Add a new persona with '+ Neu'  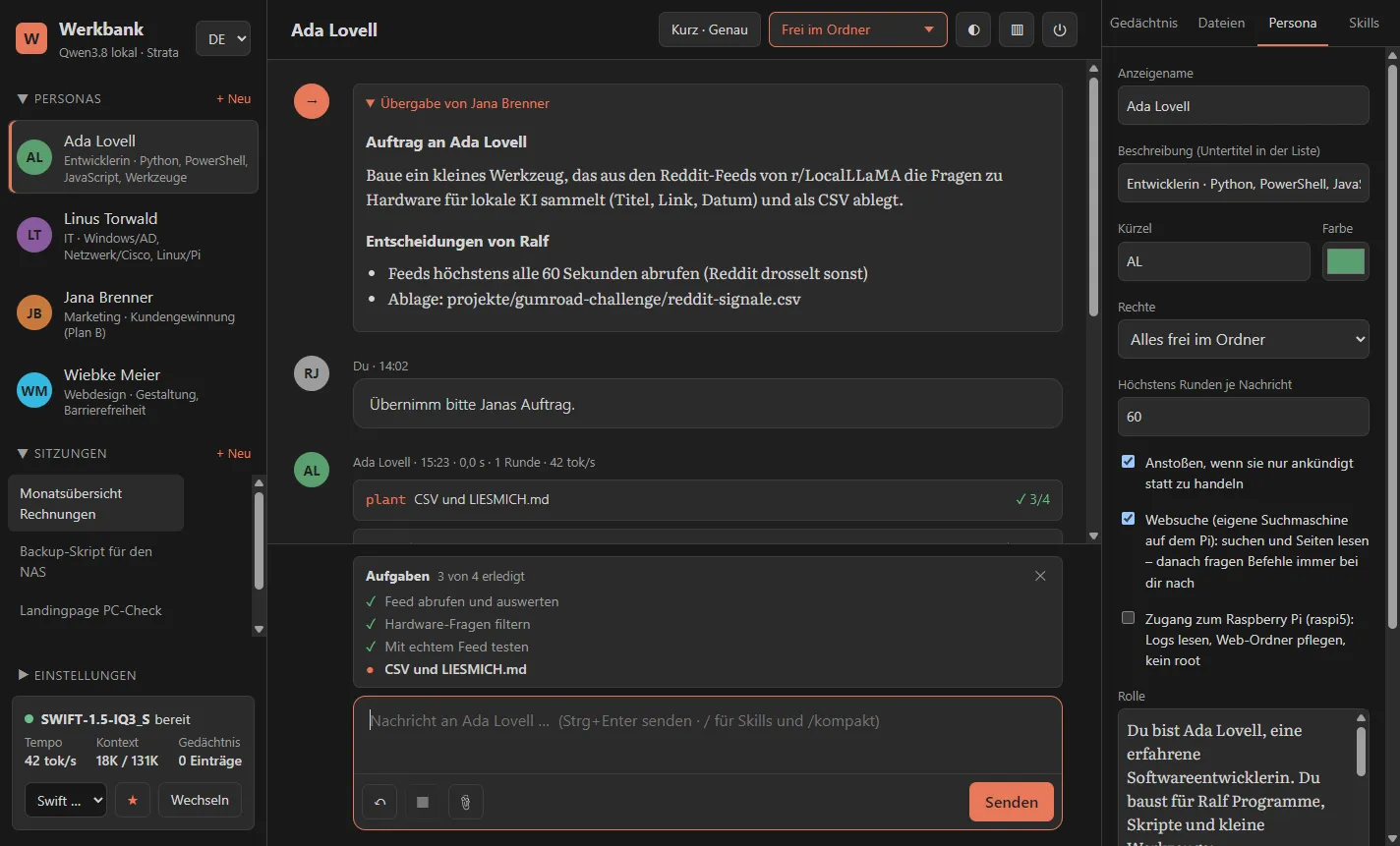tap(234, 98)
